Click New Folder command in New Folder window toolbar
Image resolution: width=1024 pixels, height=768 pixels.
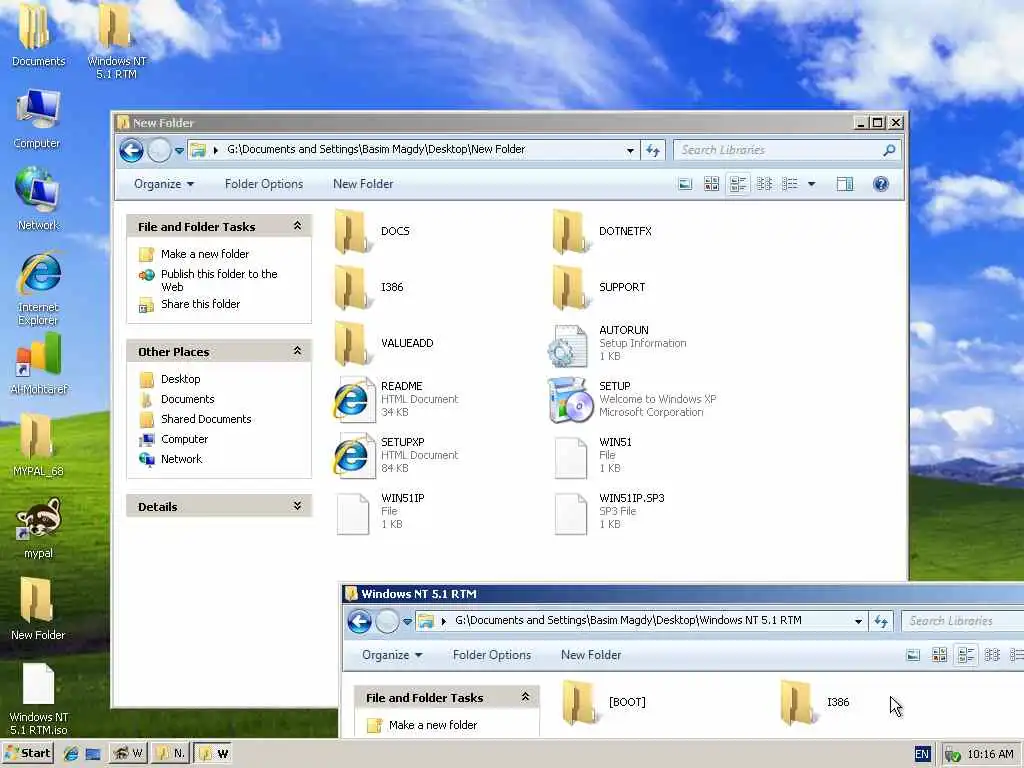click(363, 184)
